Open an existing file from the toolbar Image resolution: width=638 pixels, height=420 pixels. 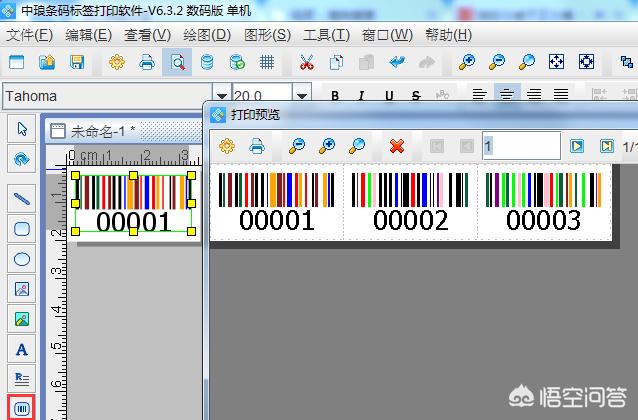pyautogui.click(x=47, y=62)
